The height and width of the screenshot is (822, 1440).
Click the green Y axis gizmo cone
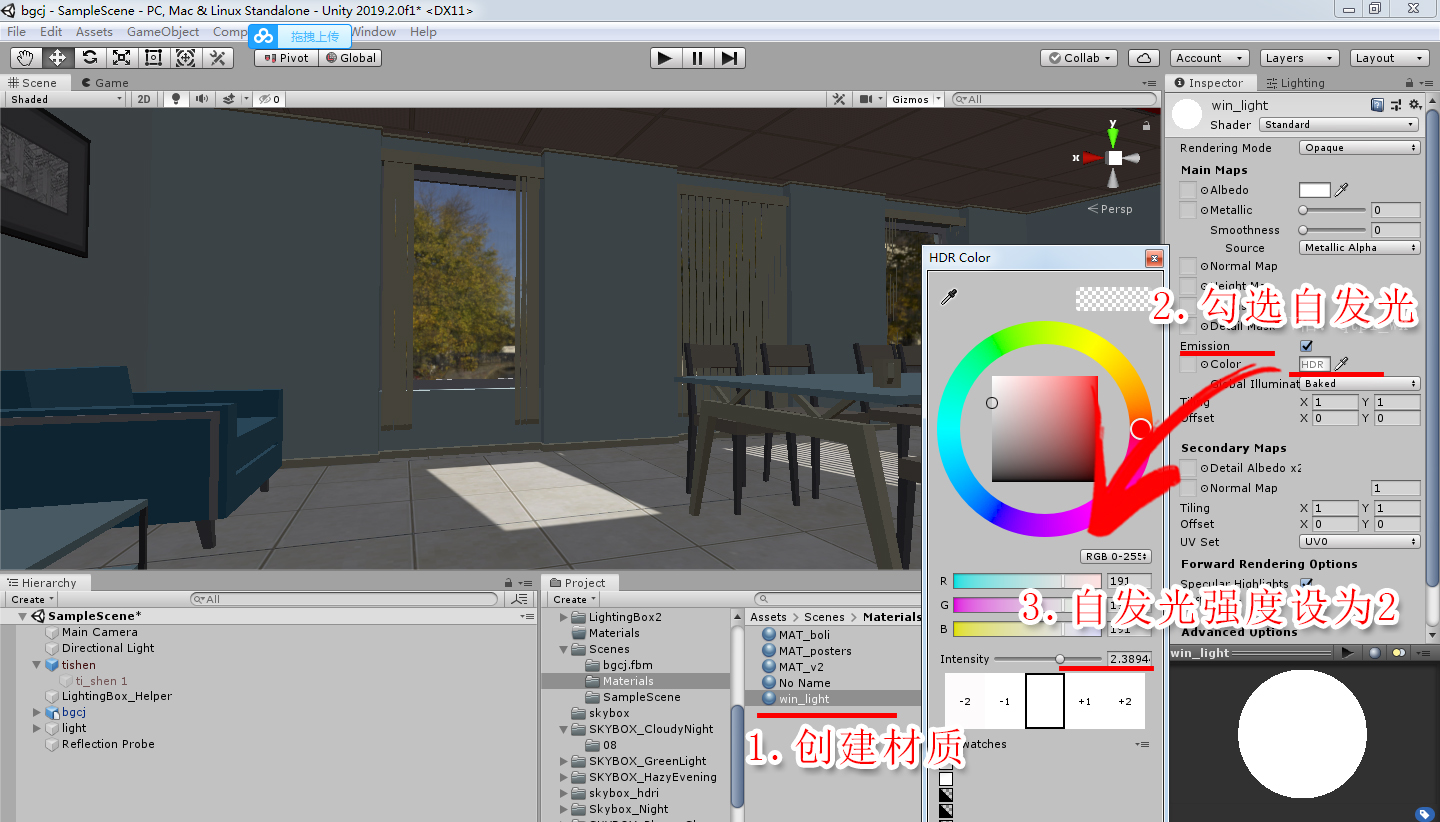coord(1113,136)
